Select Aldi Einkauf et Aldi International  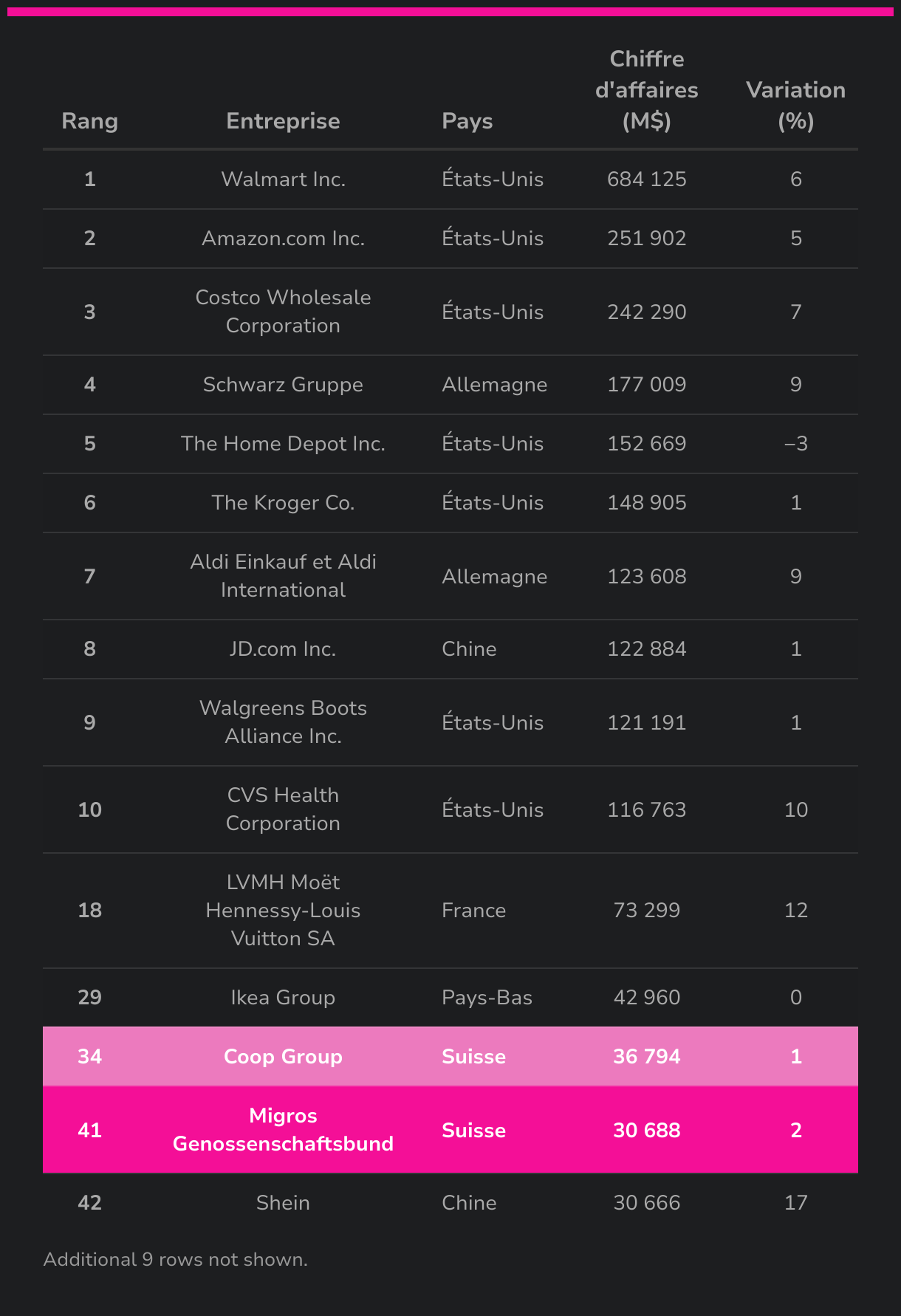283,576
